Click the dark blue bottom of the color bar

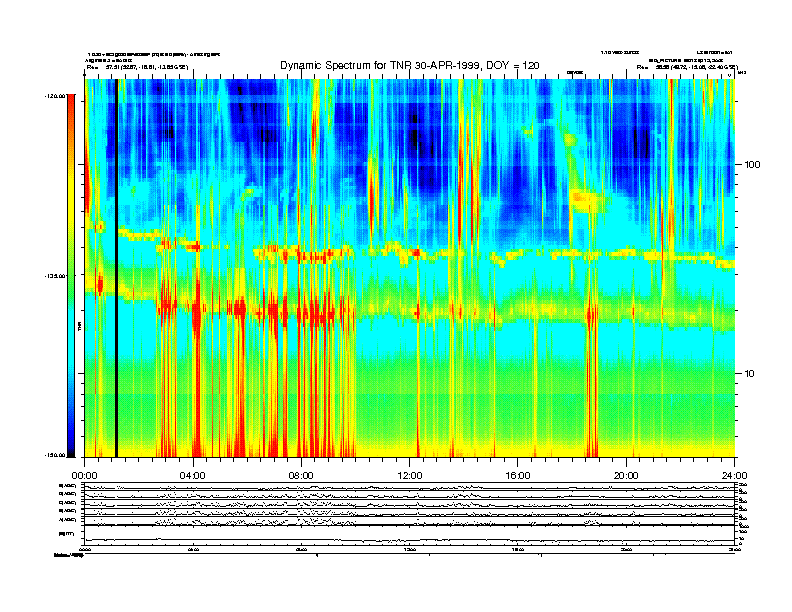pyautogui.click(x=71, y=447)
